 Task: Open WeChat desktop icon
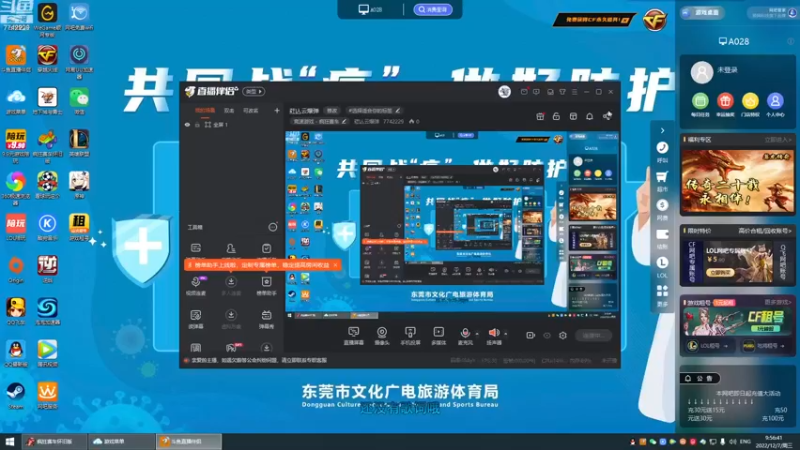point(79,101)
